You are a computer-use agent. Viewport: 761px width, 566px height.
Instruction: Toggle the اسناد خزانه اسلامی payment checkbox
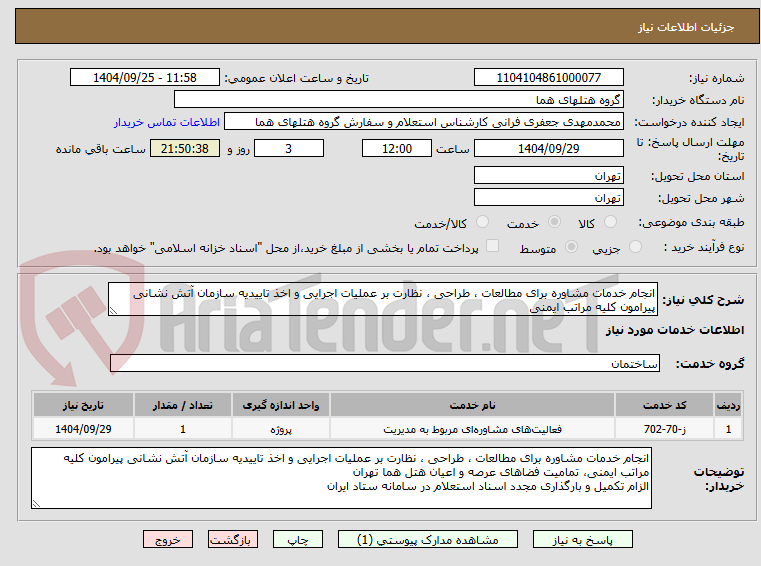[x=492, y=246]
